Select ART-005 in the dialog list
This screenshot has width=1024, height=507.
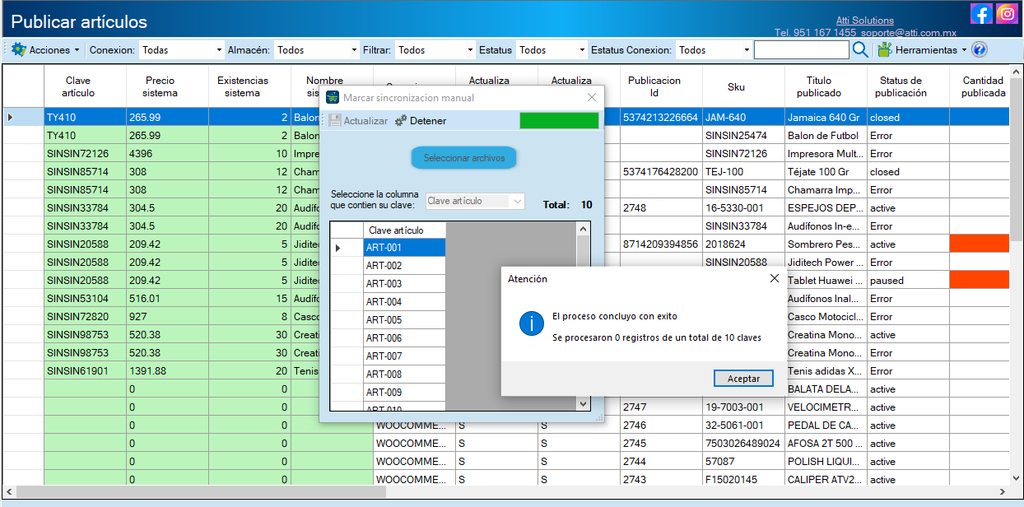pyautogui.click(x=404, y=320)
